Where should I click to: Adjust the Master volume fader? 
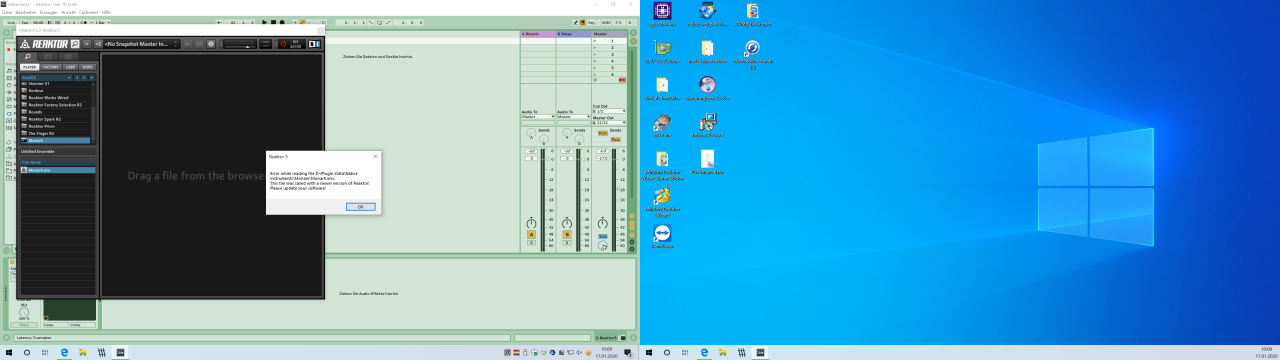point(619,189)
